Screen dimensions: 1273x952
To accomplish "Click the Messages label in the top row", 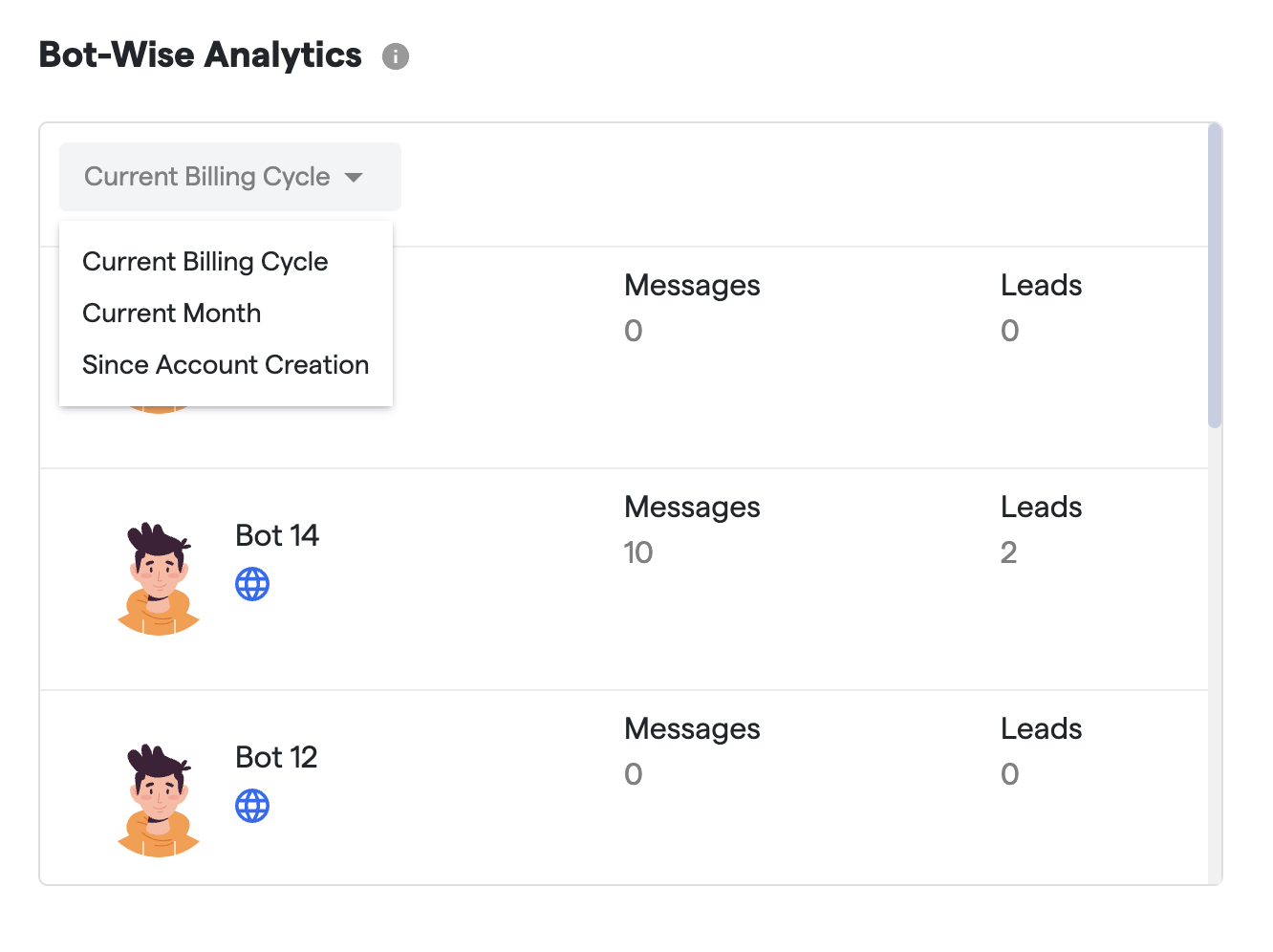I will click(692, 286).
